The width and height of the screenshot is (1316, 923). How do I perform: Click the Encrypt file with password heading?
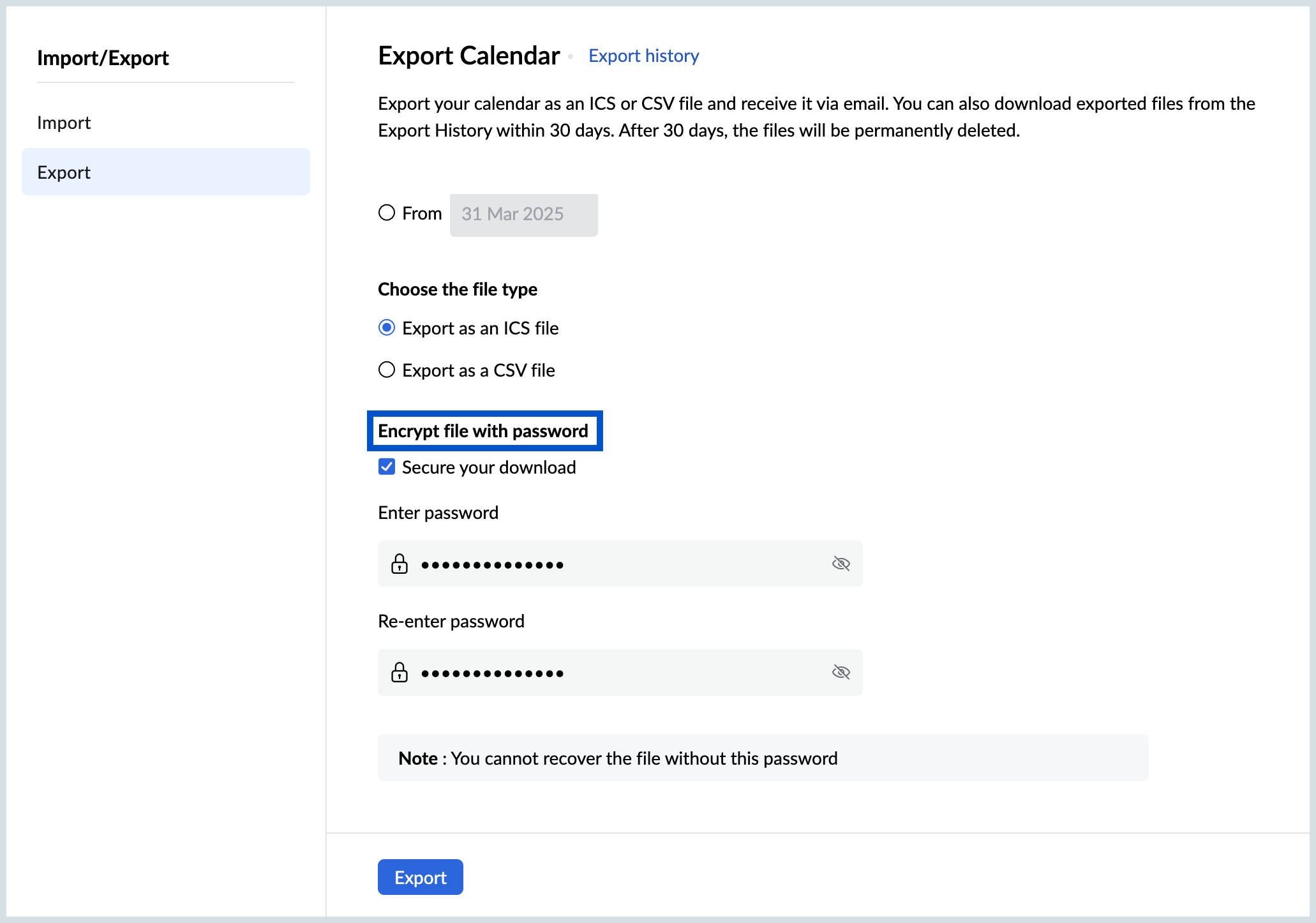point(483,431)
